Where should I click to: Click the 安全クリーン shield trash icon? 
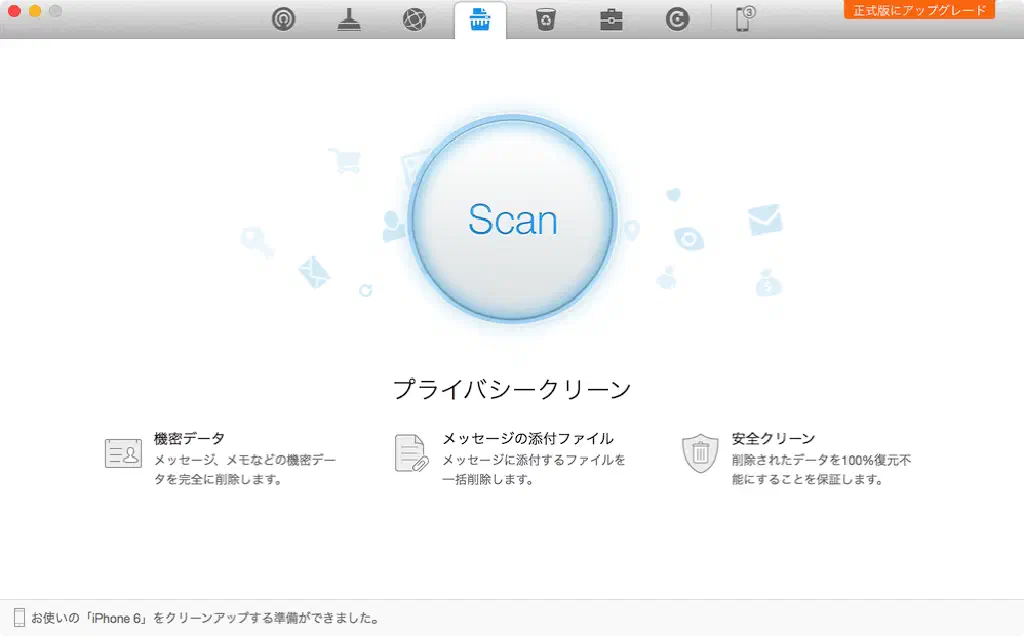700,453
